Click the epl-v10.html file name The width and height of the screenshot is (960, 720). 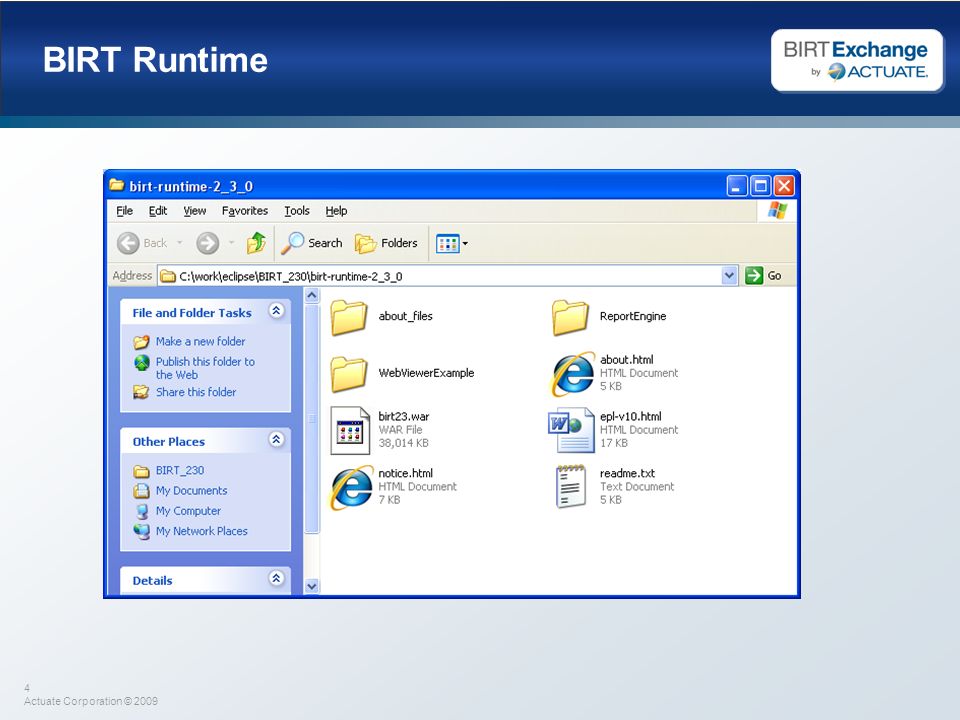[x=631, y=416]
